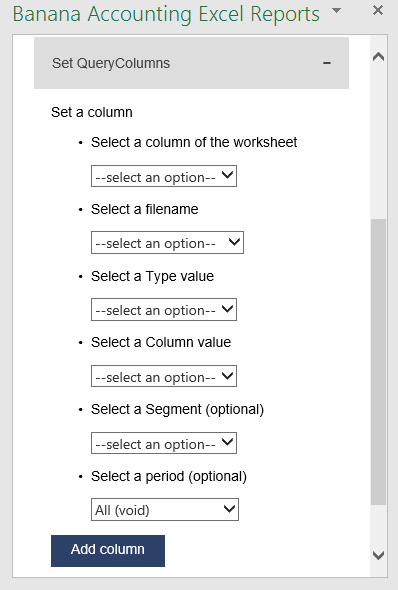Open the Type value dropdown
398x590 pixels.
pos(164,310)
